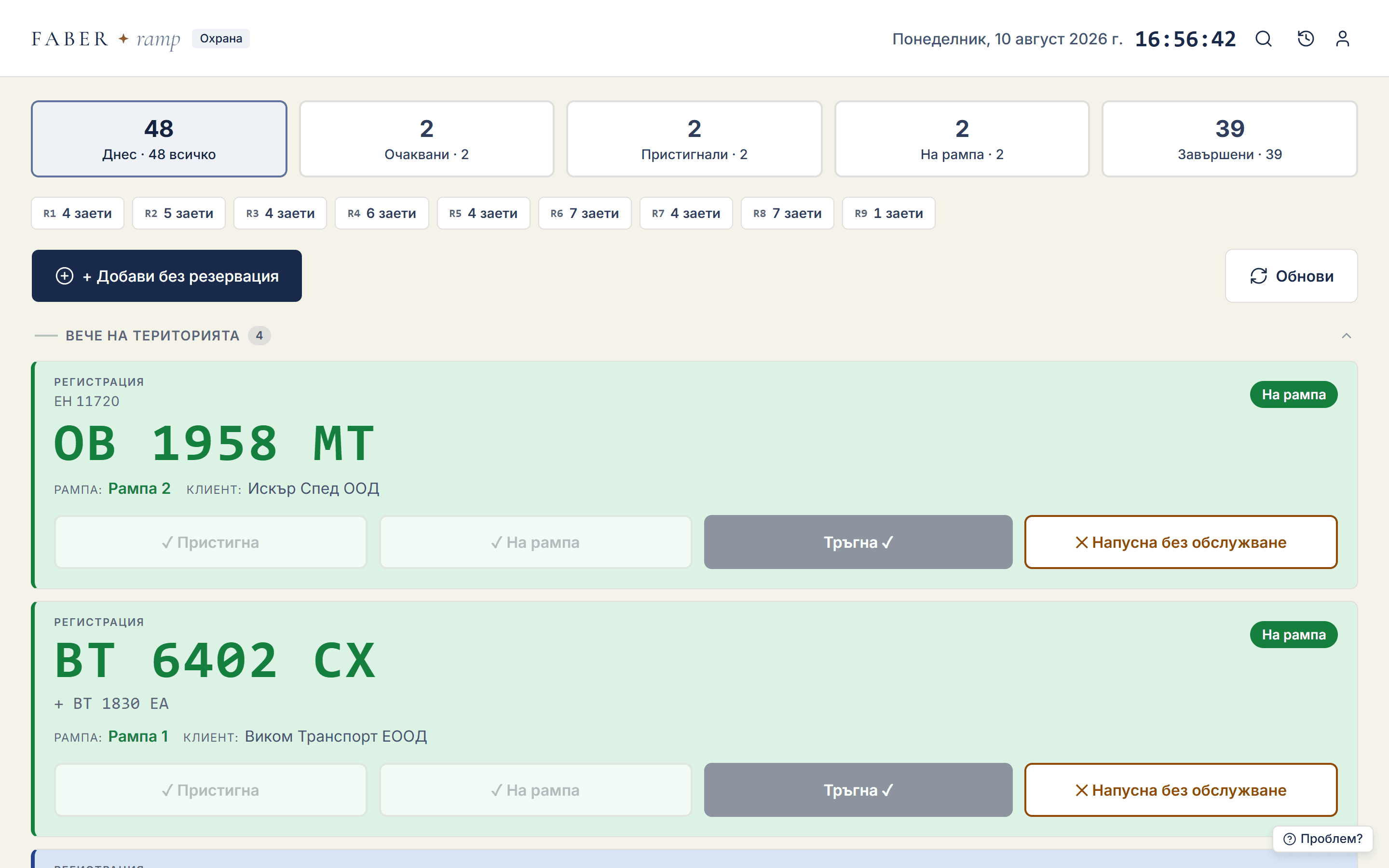Screen dimensions: 1389x868
Task: Filter by ramp R9 1 заети
Action: tap(888, 214)
